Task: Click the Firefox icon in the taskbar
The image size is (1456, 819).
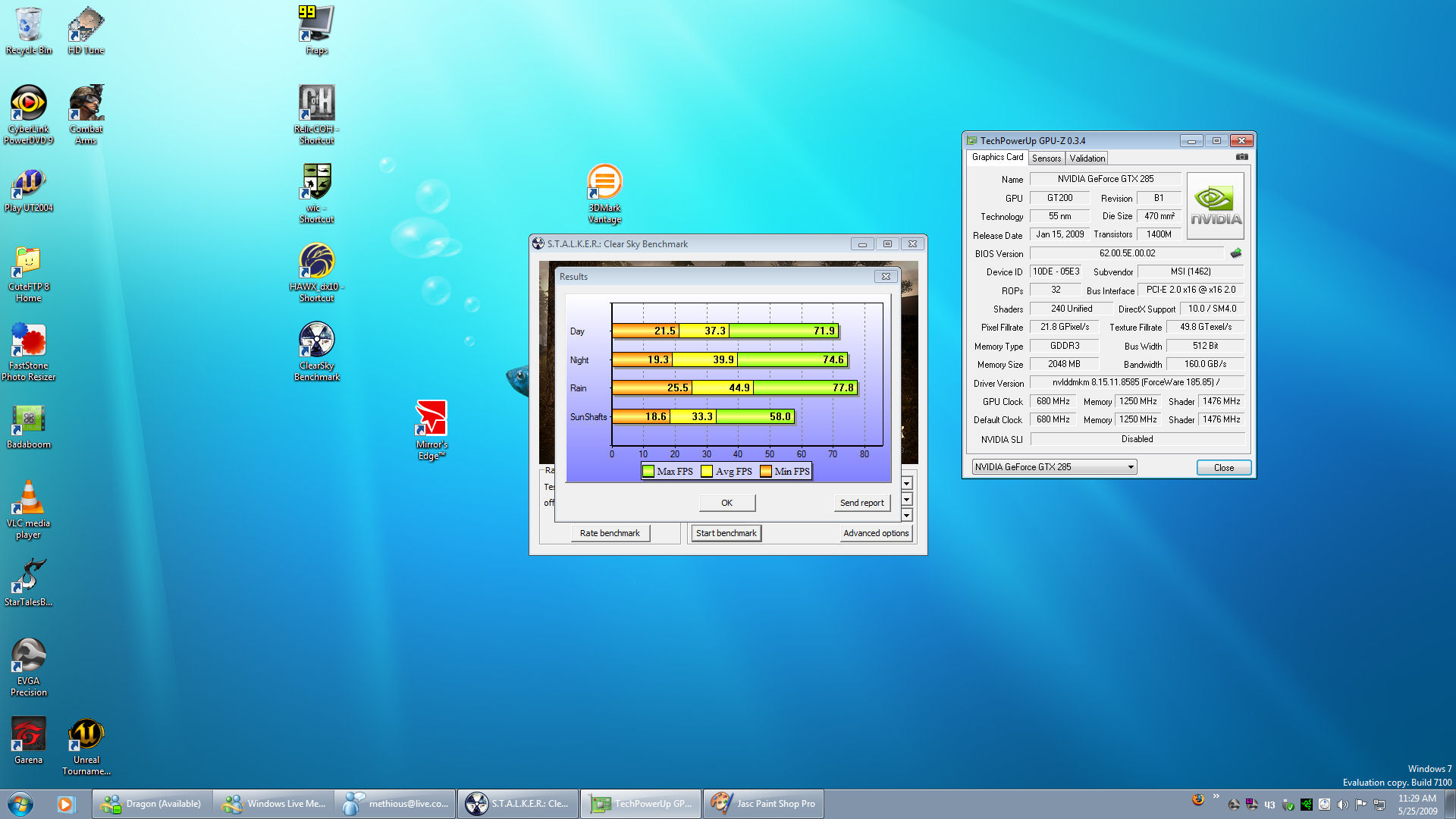Action: (x=1198, y=799)
